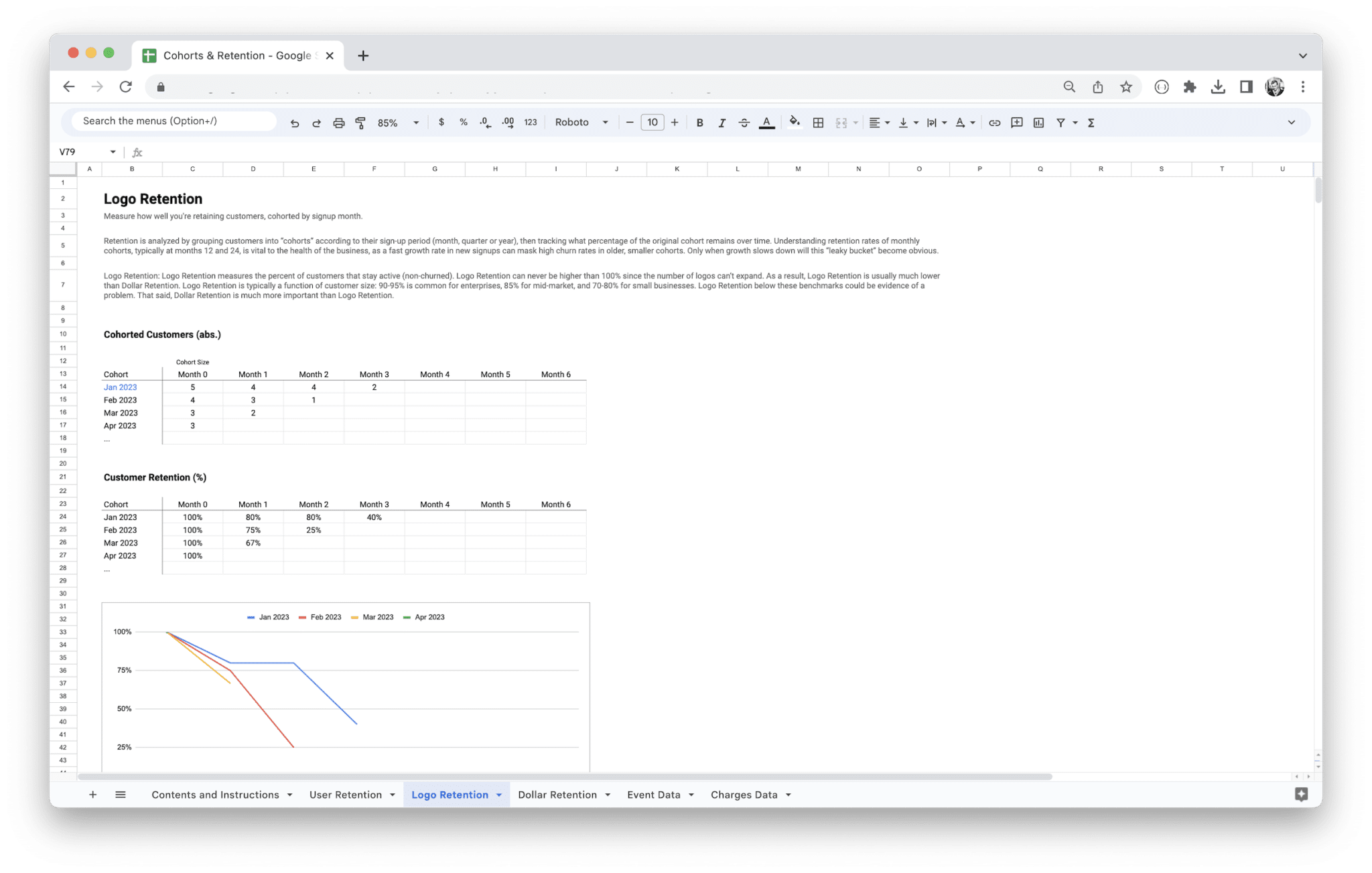Open the Name box dropdown arrow
This screenshot has height=873, width=1372.
113,152
